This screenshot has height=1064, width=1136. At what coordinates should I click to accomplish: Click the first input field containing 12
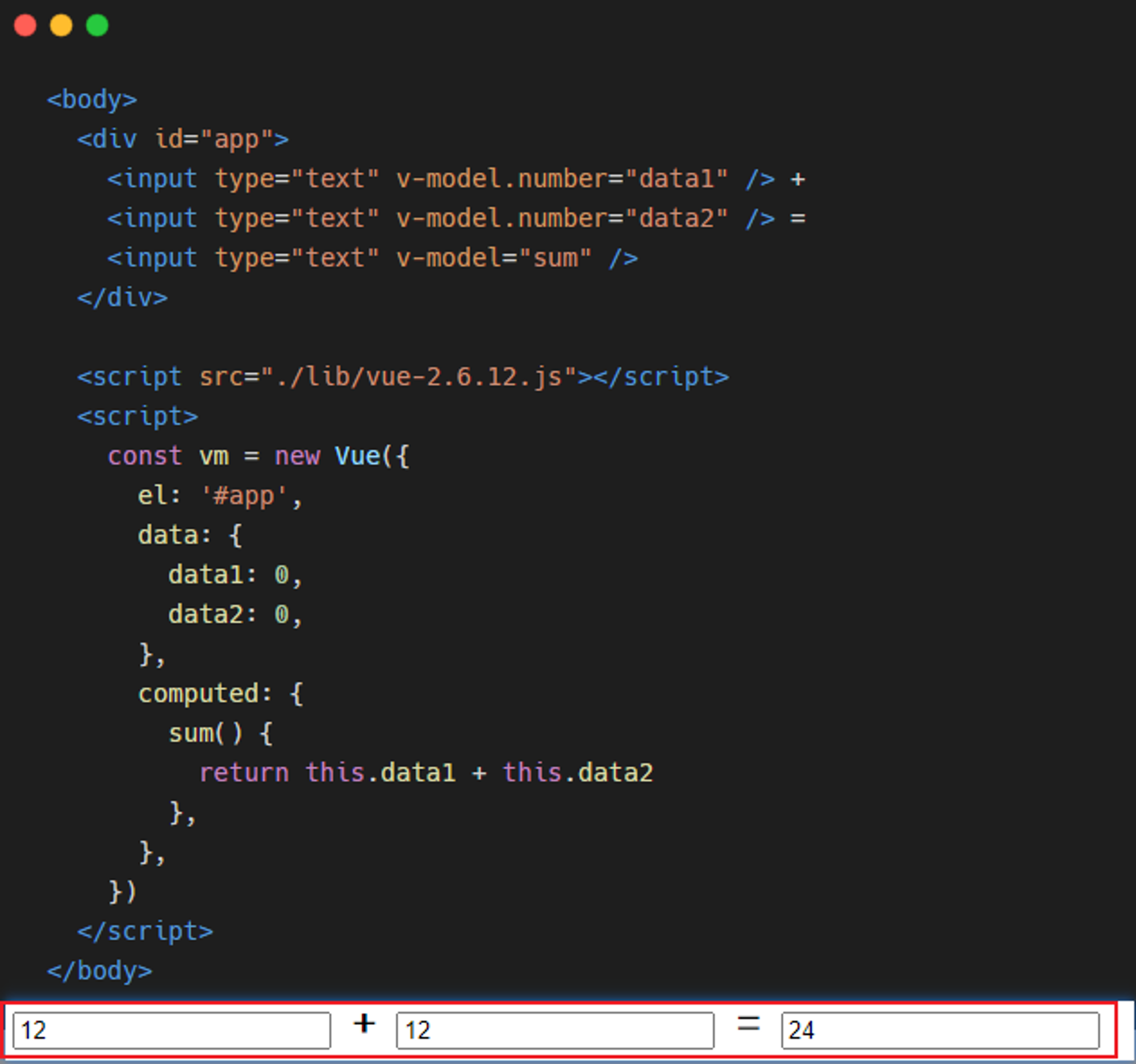click(x=172, y=1030)
